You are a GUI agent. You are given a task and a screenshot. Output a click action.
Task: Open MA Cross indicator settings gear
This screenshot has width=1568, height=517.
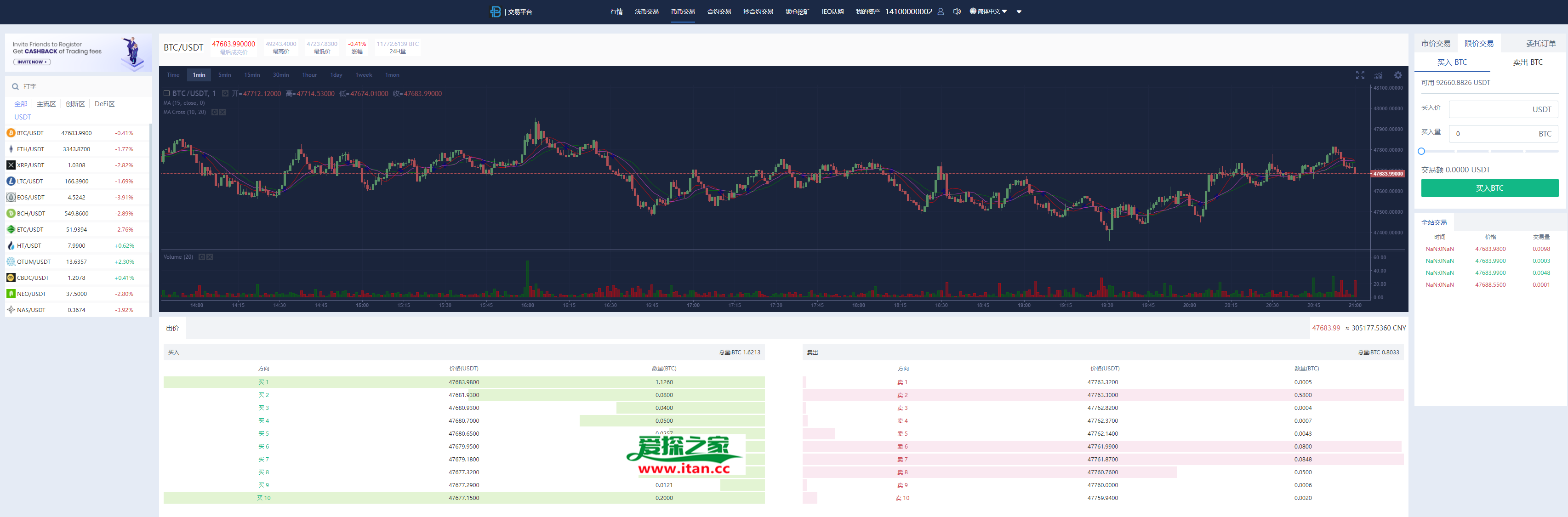pos(214,112)
